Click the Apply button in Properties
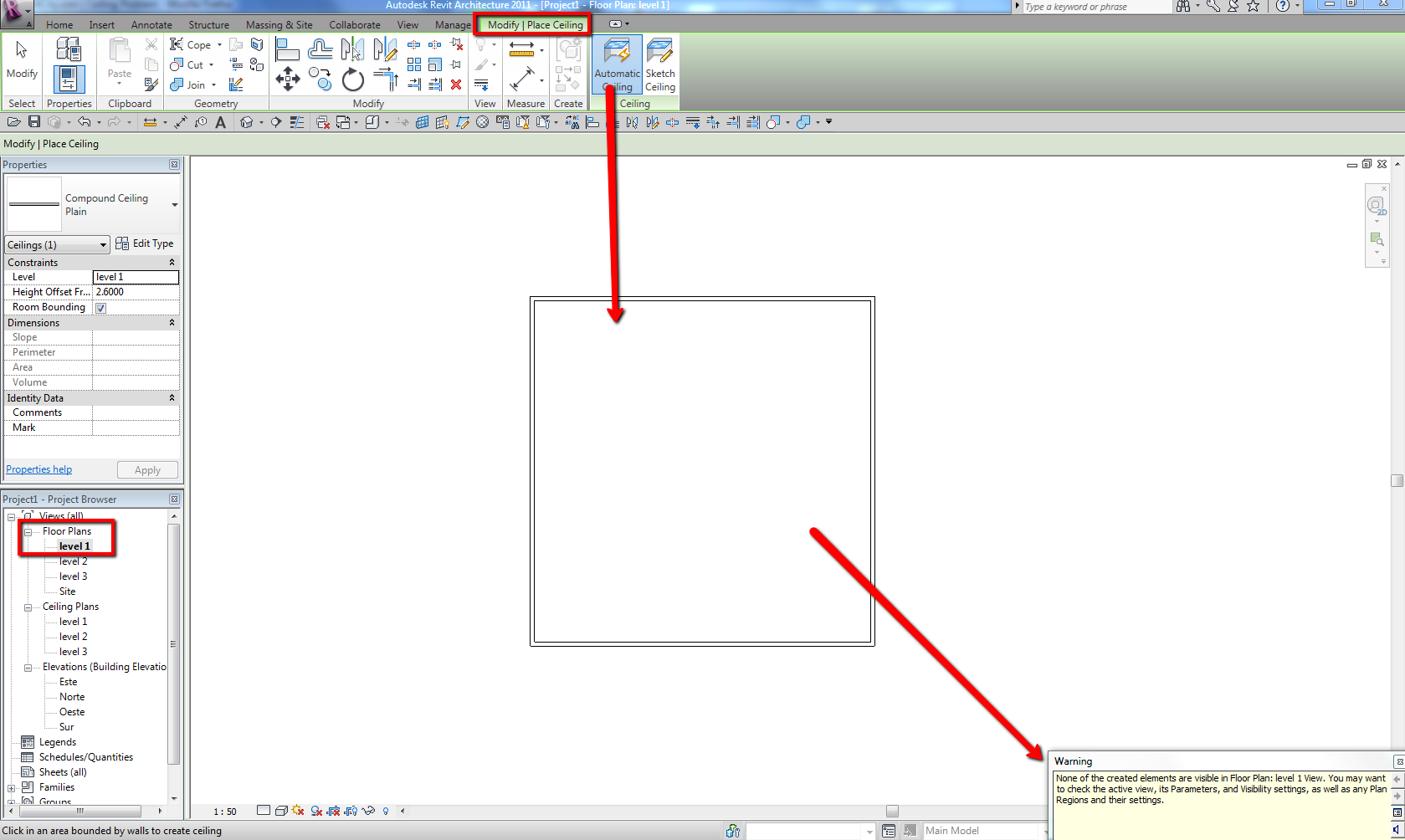The width and height of the screenshot is (1405, 840). (x=147, y=470)
